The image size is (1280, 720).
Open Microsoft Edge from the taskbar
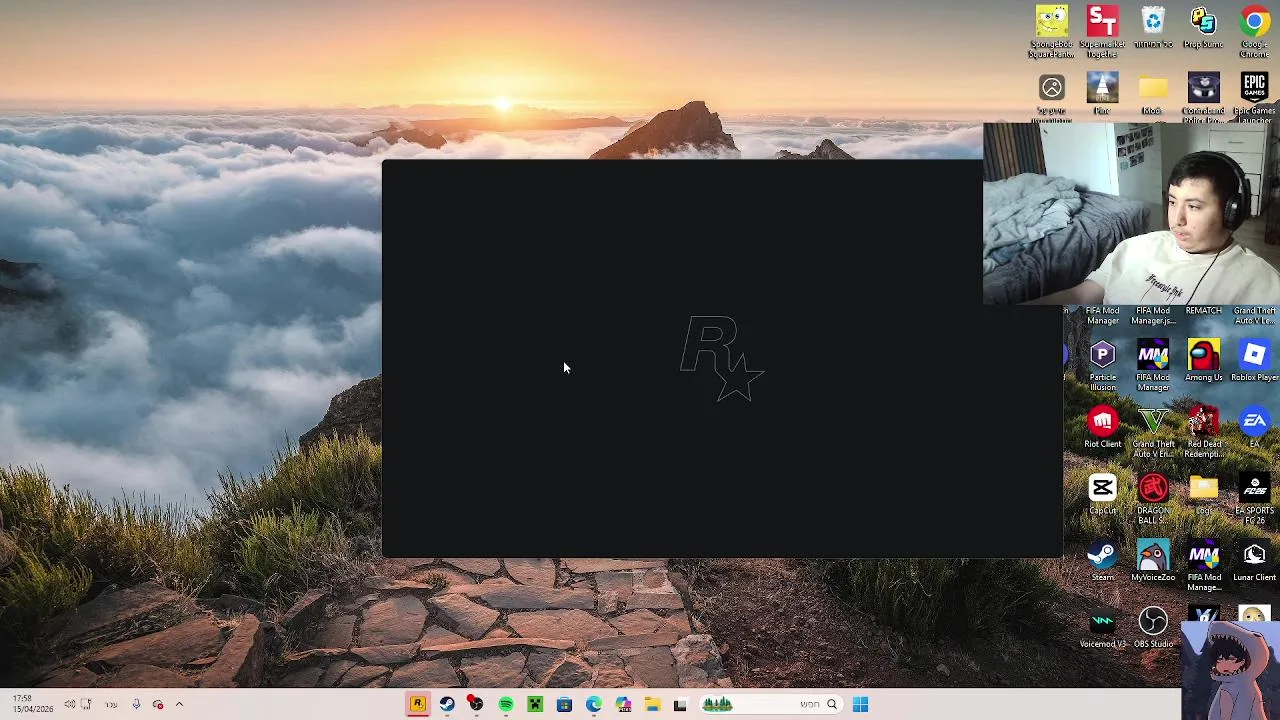pos(594,704)
